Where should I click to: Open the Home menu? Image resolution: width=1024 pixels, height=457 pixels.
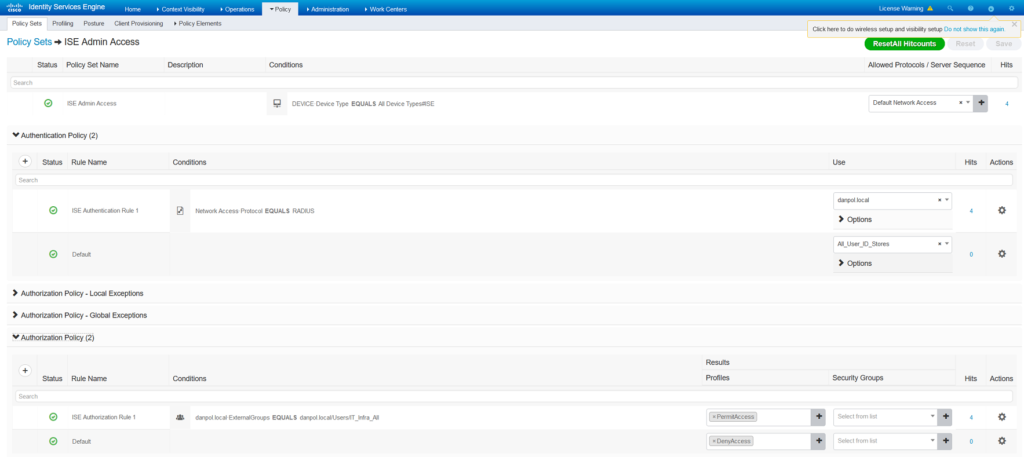(133, 9)
